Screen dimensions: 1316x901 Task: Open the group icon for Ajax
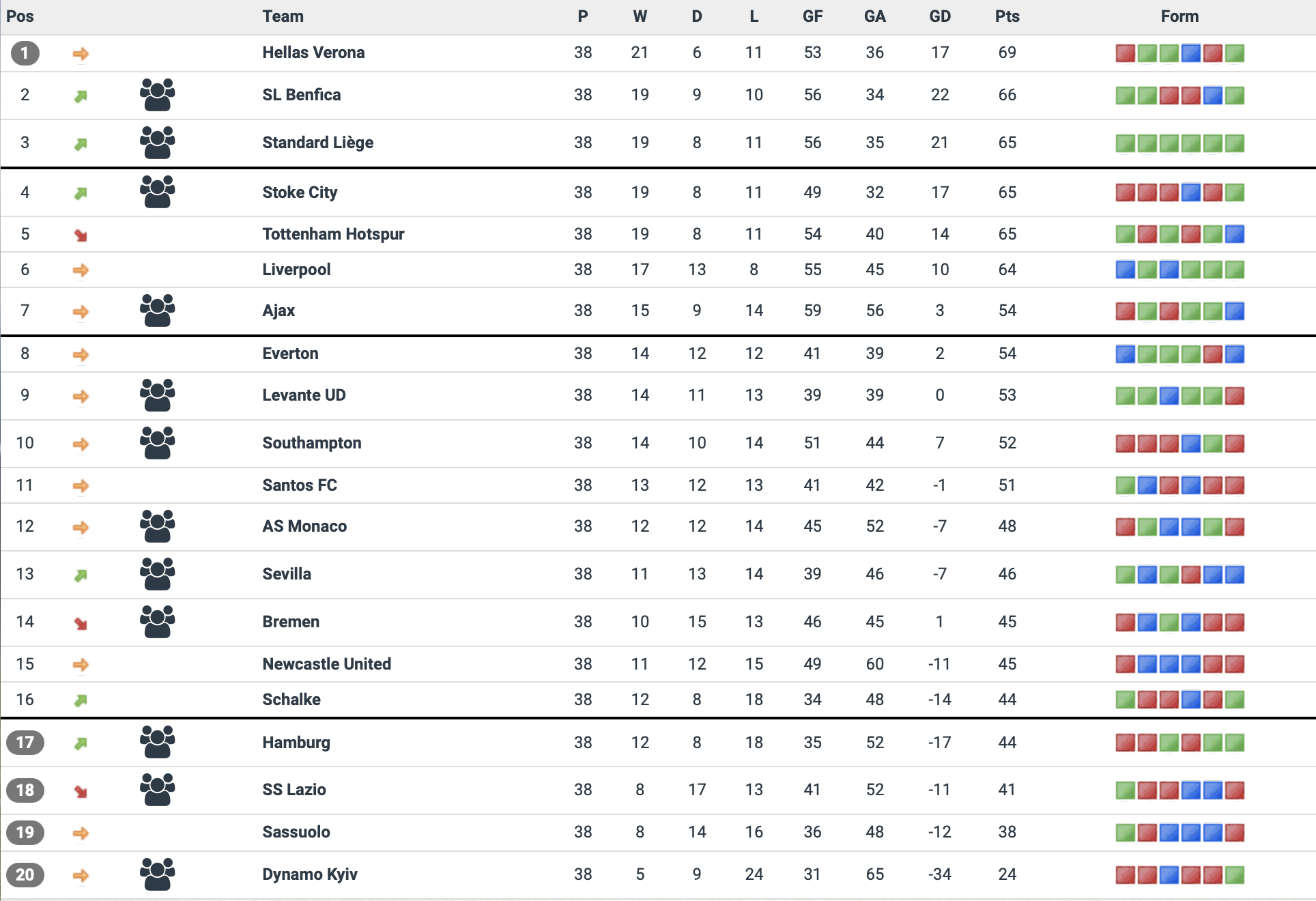[x=157, y=311]
